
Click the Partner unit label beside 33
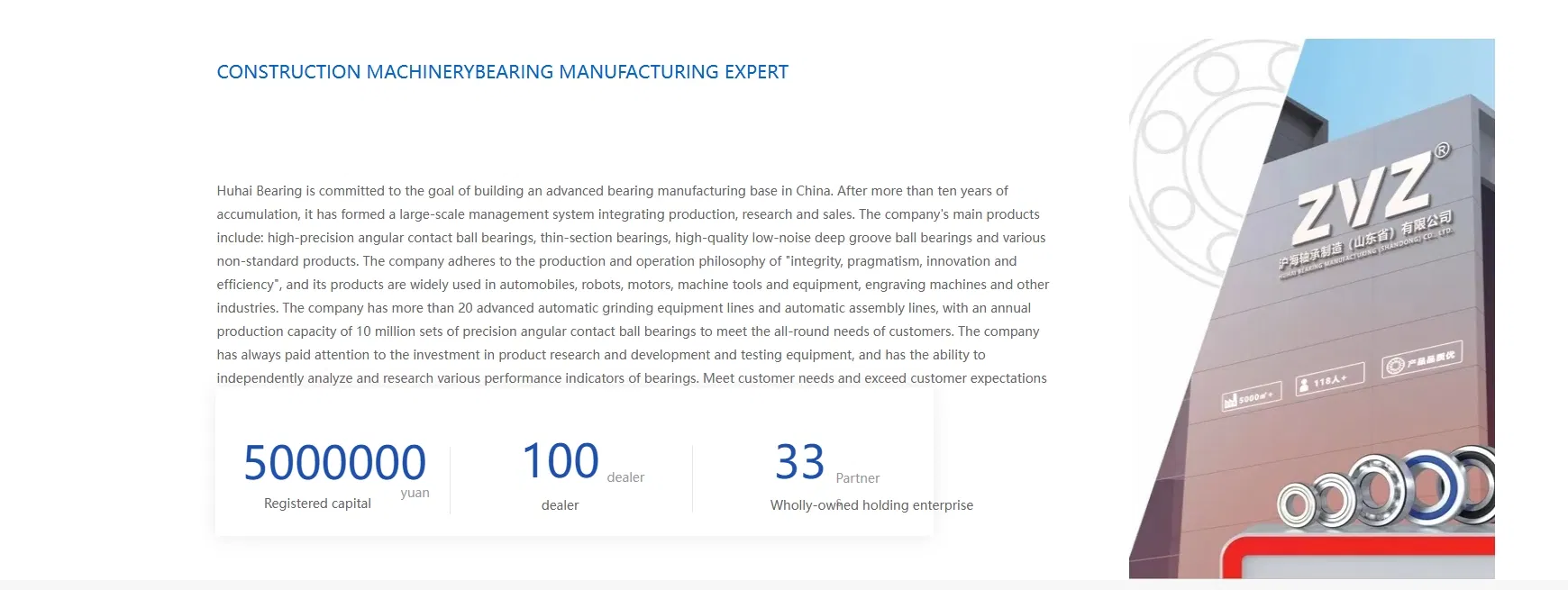(x=857, y=478)
